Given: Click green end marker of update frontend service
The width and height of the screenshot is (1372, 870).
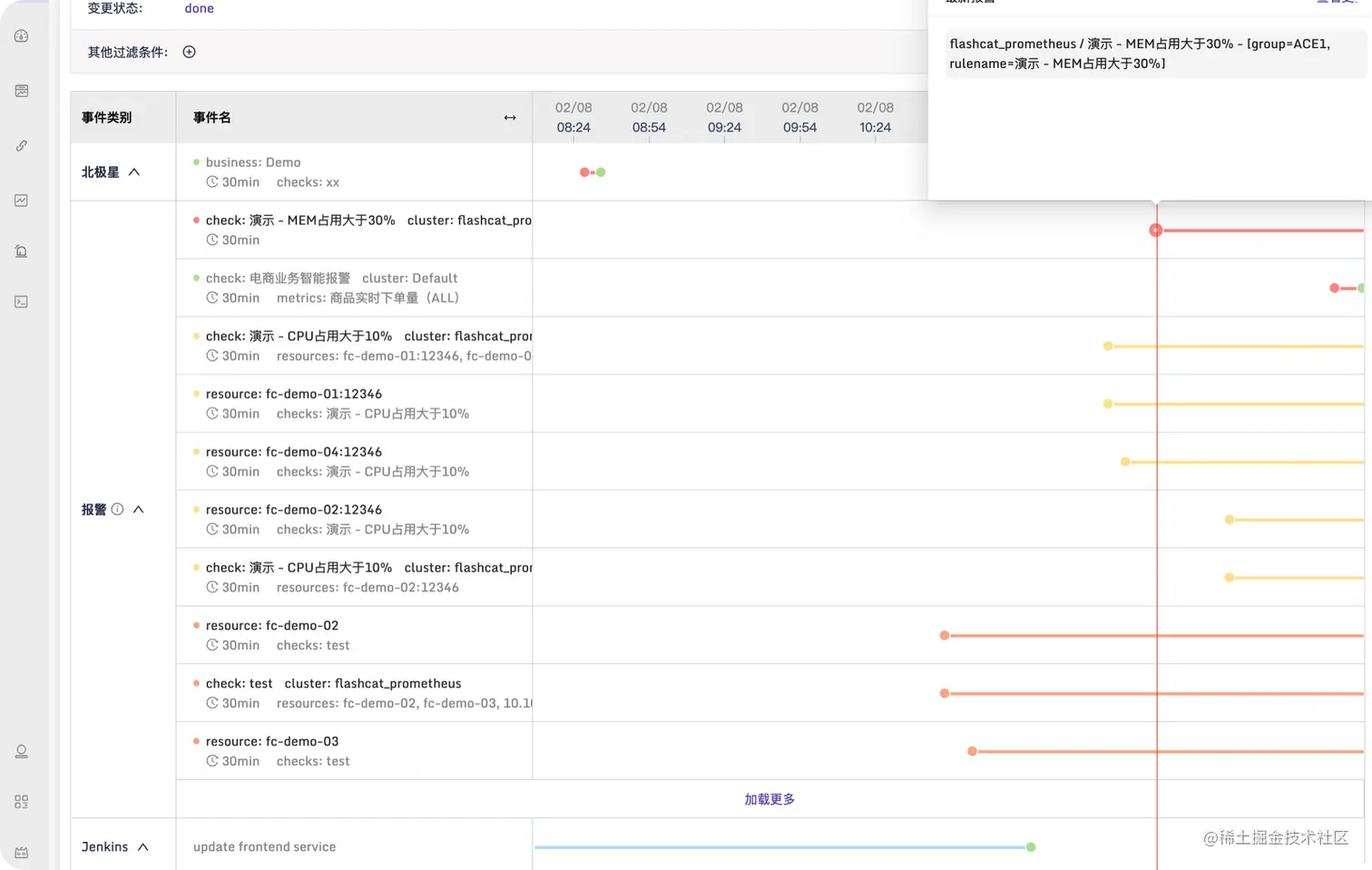Looking at the screenshot, I should (1031, 847).
